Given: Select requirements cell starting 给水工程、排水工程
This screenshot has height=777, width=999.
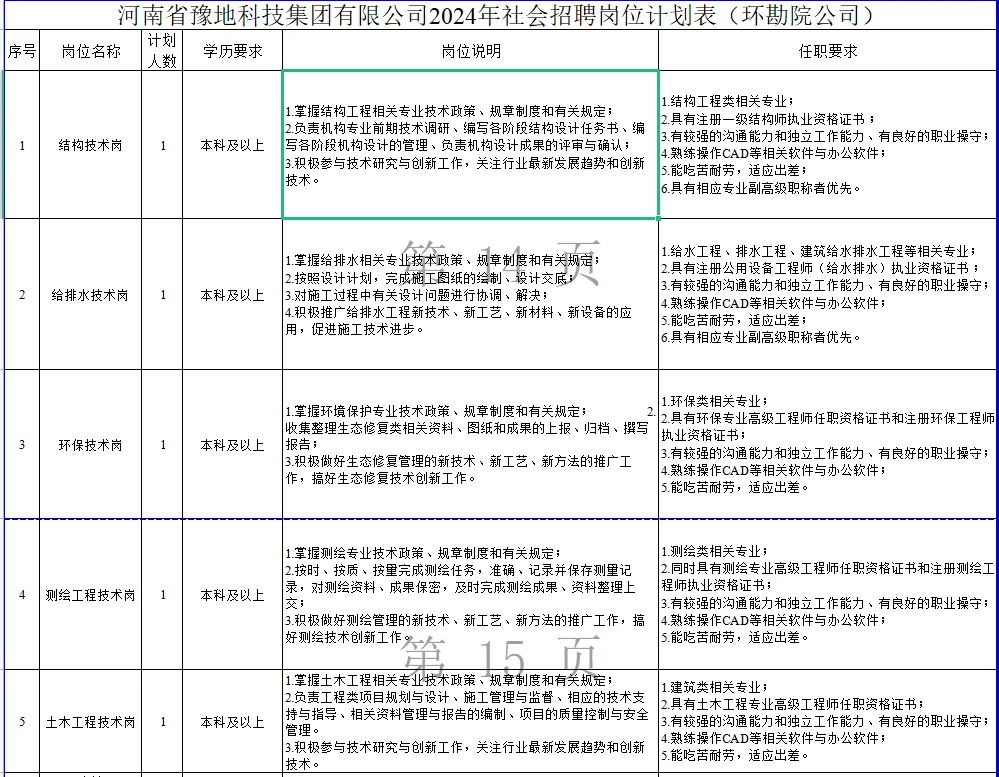Looking at the screenshot, I should pos(829,294).
